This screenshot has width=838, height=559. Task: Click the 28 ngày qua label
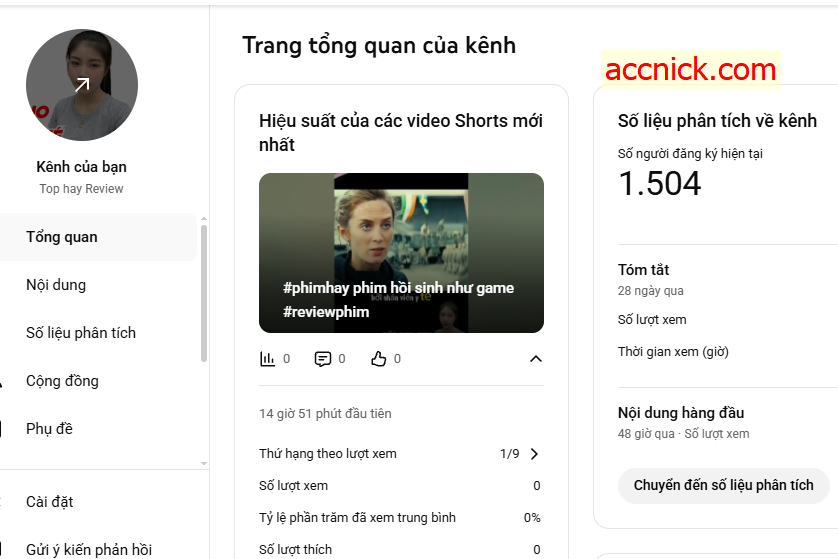pos(650,291)
